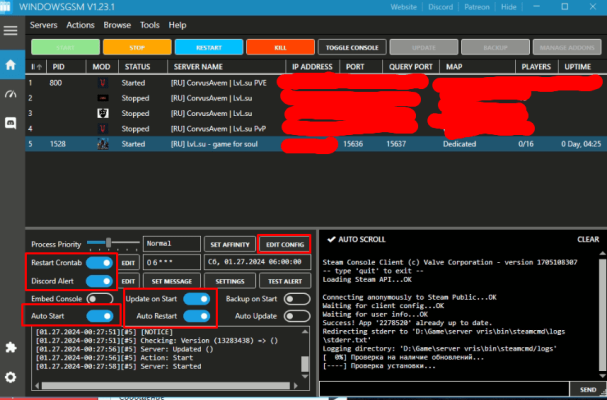
Task: Select server row '[RU] CorvusAvem | LvL.su PVE'
Action: pyautogui.click(x=316, y=83)
